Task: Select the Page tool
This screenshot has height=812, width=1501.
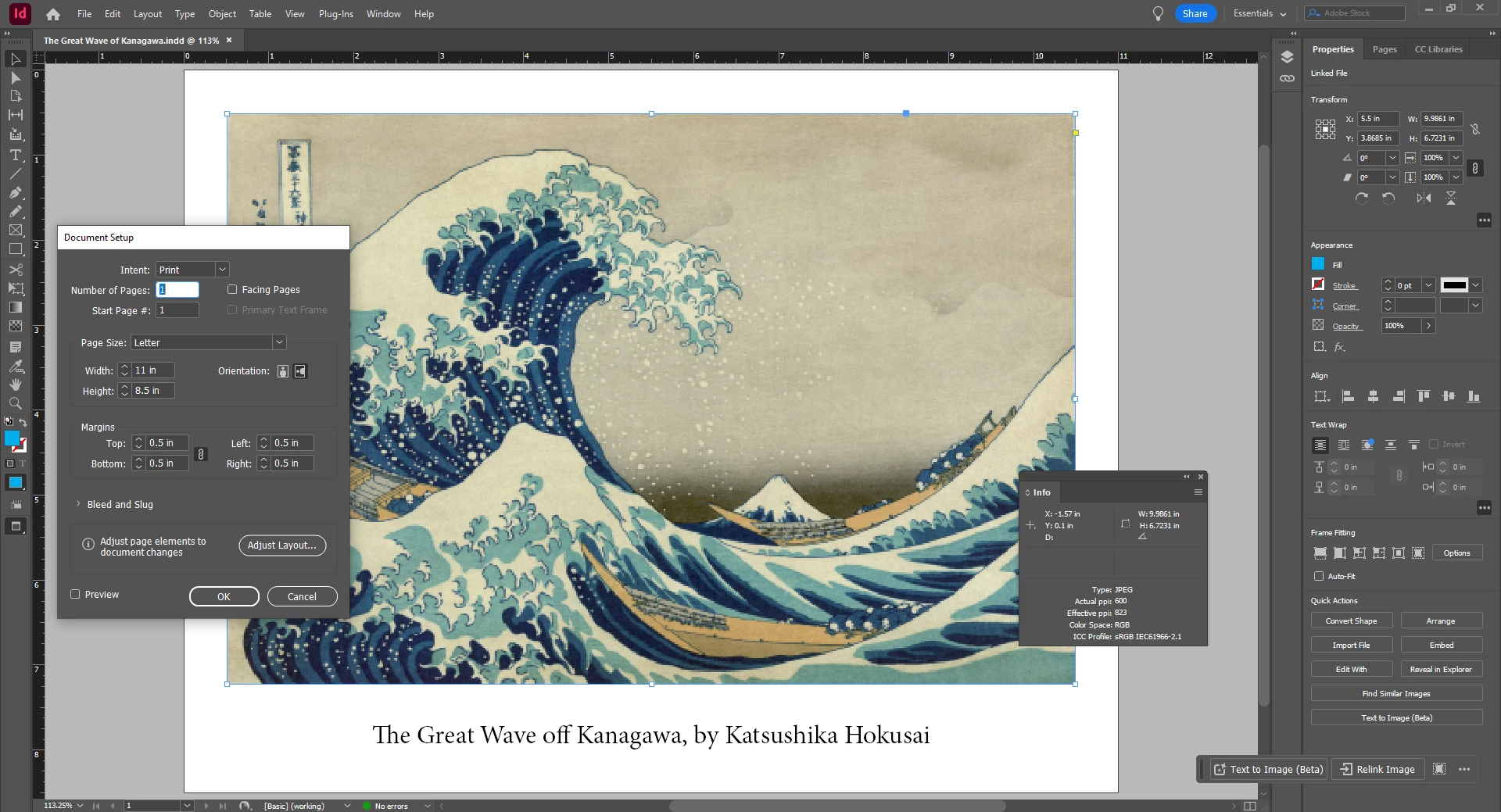Action: click(x=15, y=96)
